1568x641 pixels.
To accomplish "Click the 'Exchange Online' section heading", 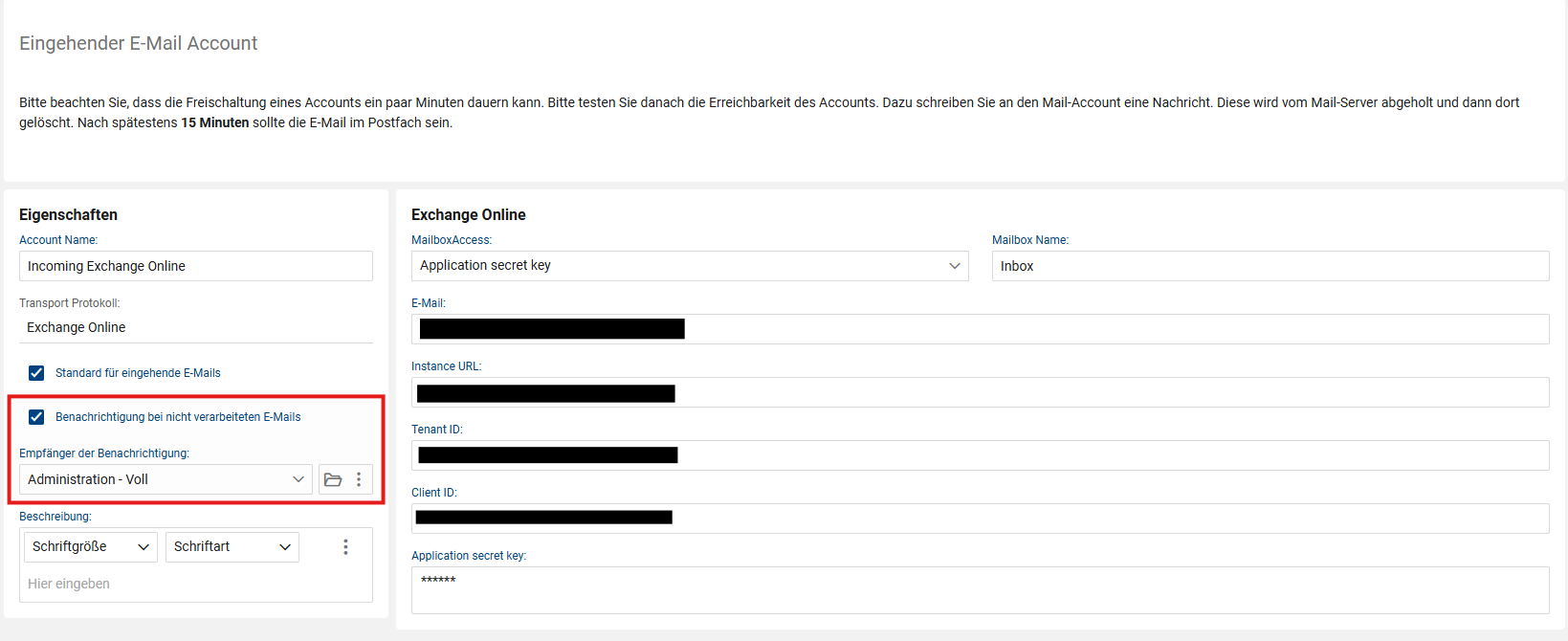I will (469, 214).
